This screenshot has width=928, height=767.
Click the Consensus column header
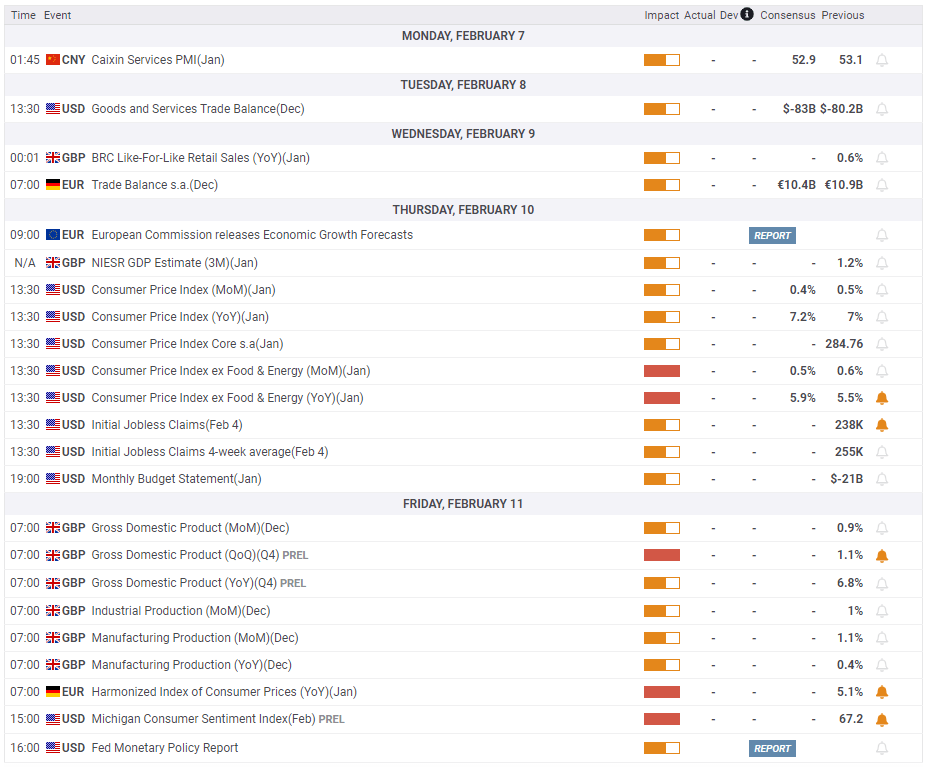pos(787,15)
